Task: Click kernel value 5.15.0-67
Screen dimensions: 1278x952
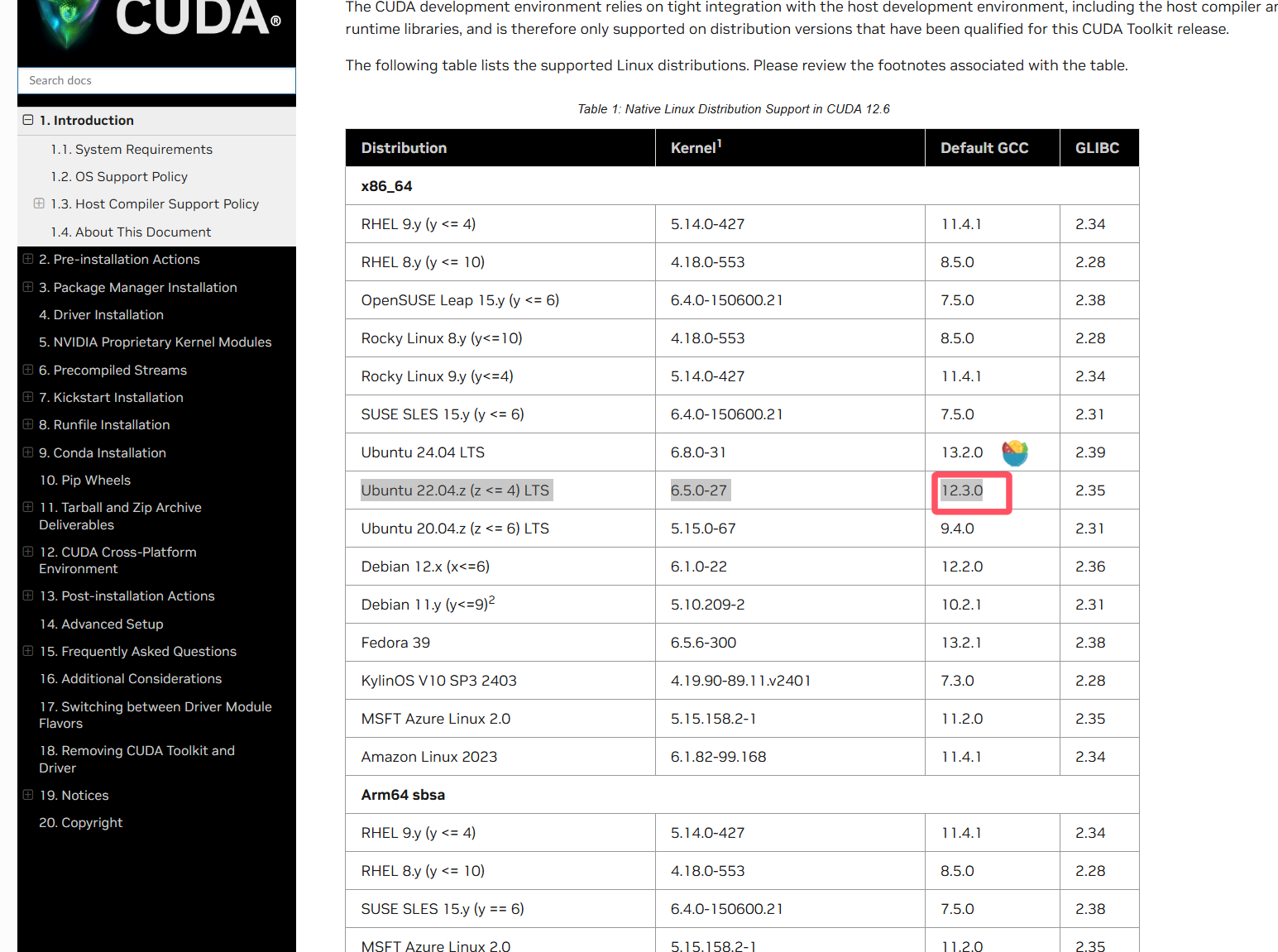Action: pyautogui.click(x=702, y=529)
